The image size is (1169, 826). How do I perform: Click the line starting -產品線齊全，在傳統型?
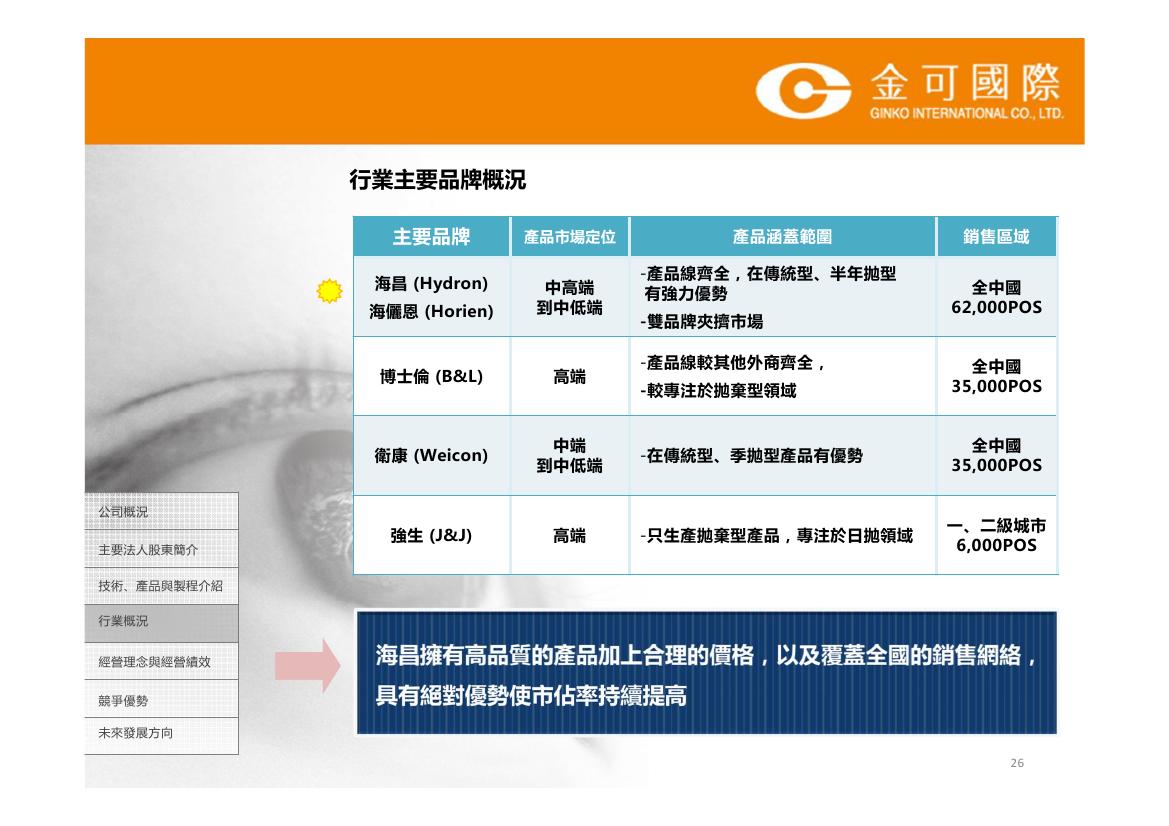pyautogui.click(x=768, y=274)
